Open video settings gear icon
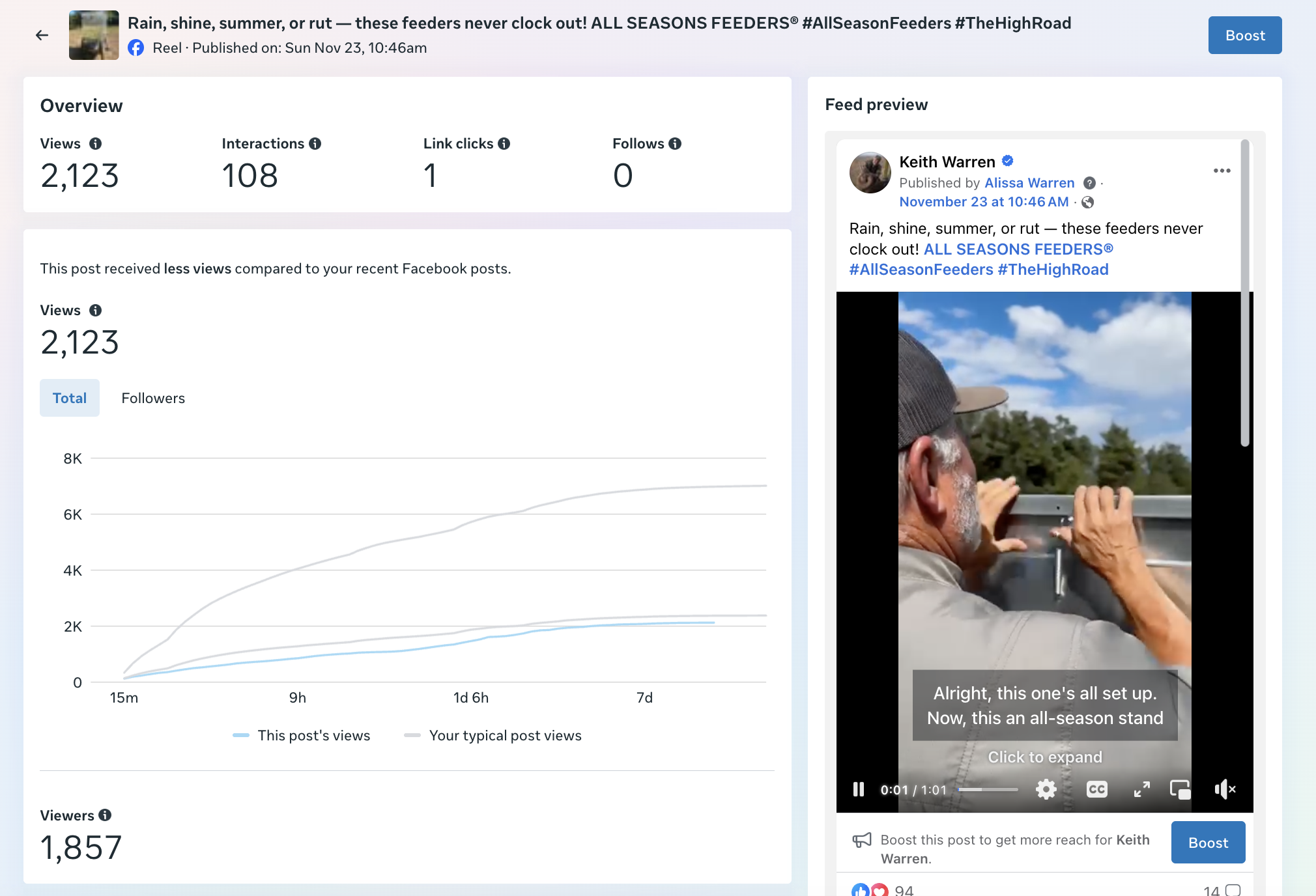This screenshot has height=896, width=1316. (x=1046, y=789)
